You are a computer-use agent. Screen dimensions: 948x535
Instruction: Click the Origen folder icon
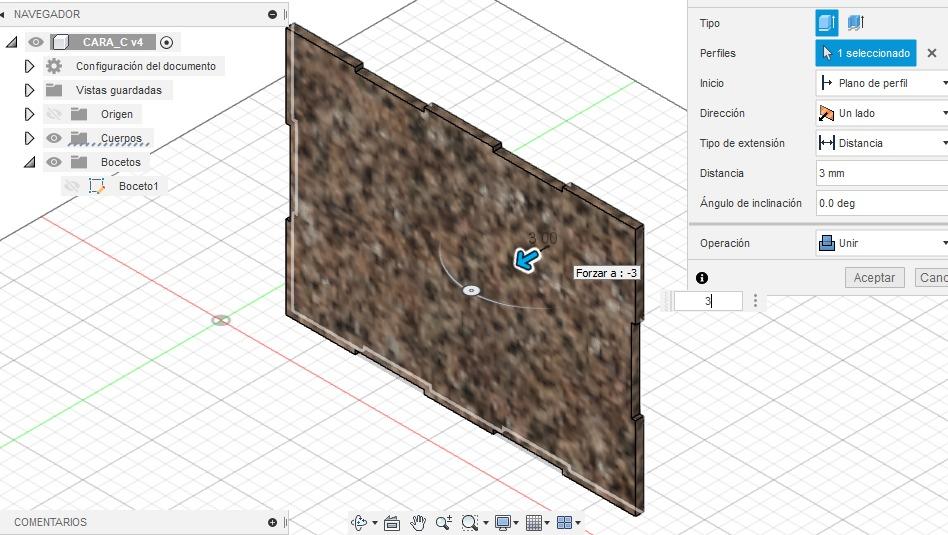79,114
